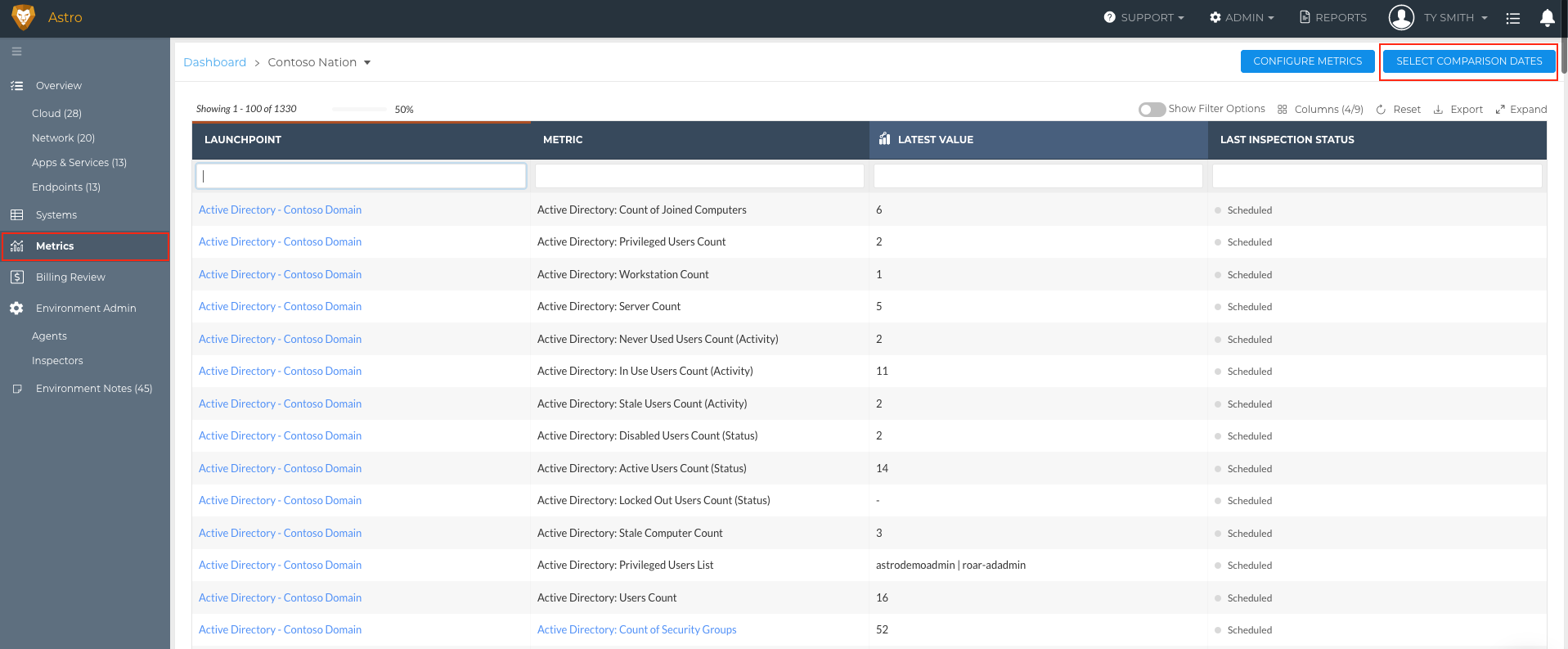Click value 14 for Active Users Count

pyautogui.click(x=882, y=469)
